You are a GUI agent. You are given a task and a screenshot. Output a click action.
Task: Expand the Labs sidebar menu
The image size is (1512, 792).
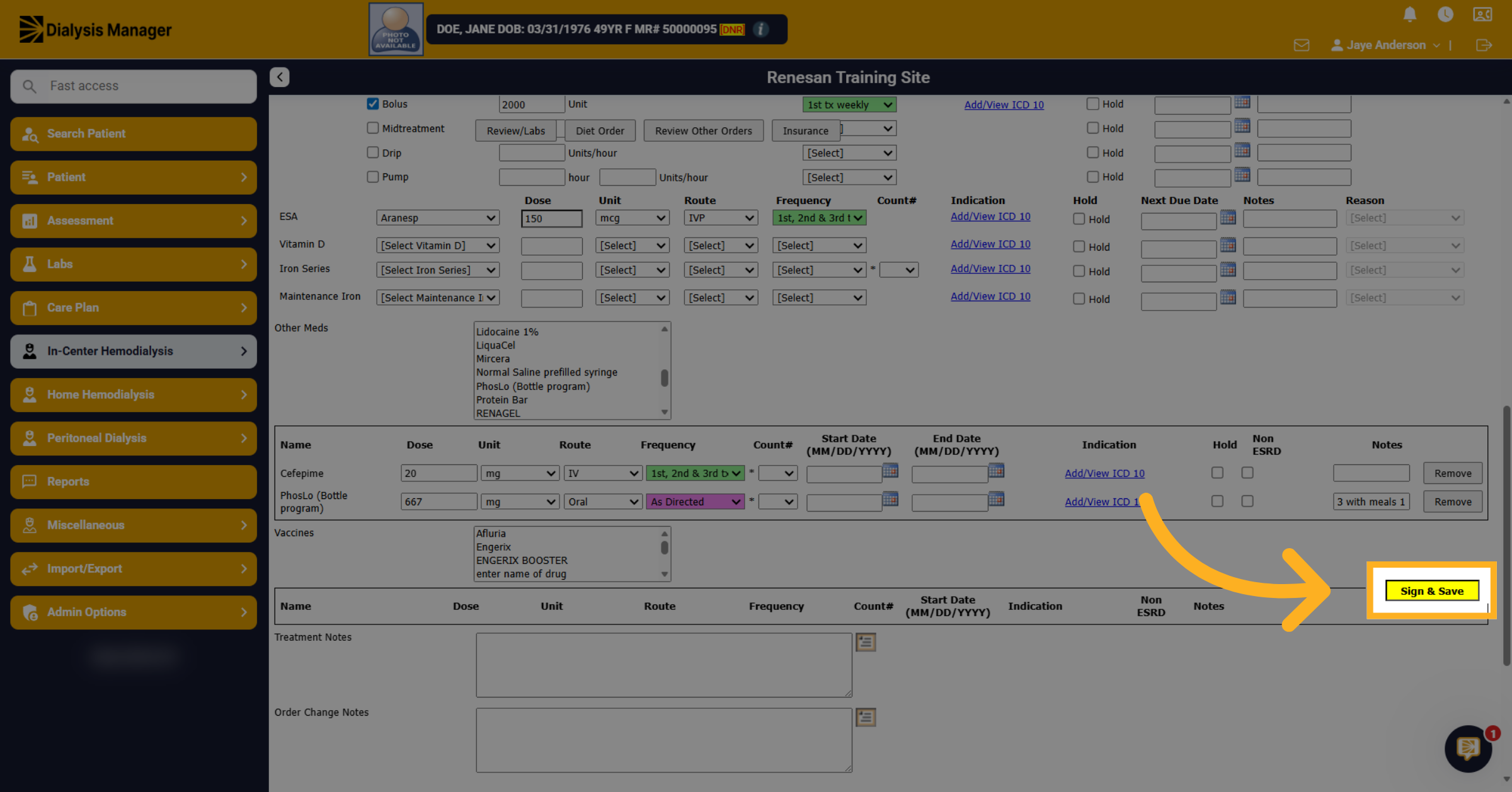tap(134, 264)
